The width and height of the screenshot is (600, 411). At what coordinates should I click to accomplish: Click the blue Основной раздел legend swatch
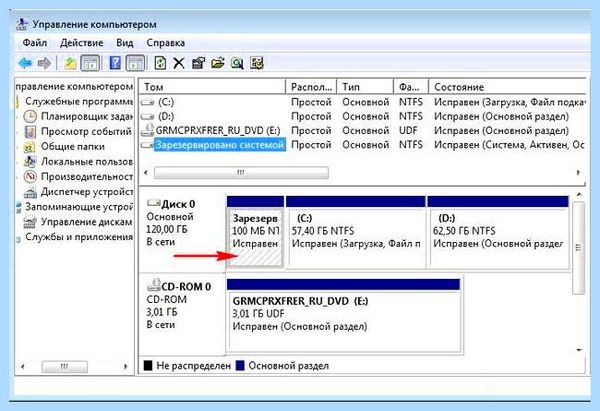click(x=240, y=366)
